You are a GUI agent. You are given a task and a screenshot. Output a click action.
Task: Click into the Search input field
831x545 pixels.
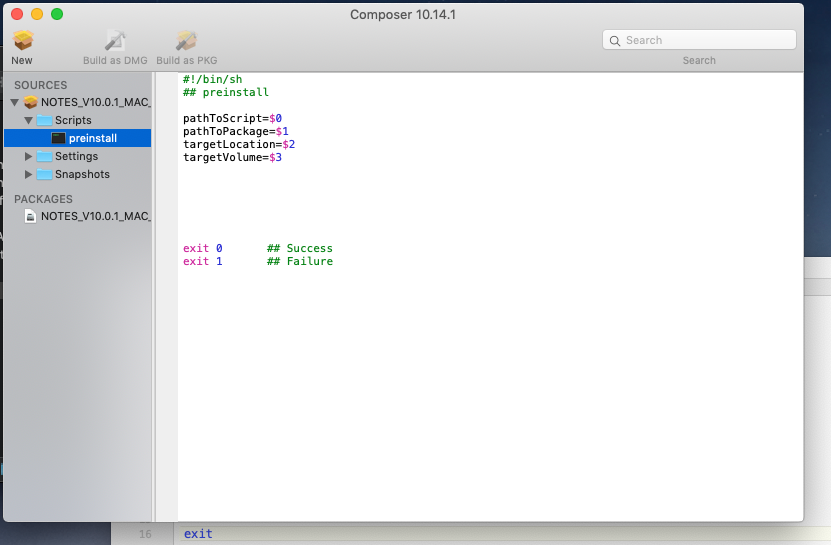tap(699, 40)
